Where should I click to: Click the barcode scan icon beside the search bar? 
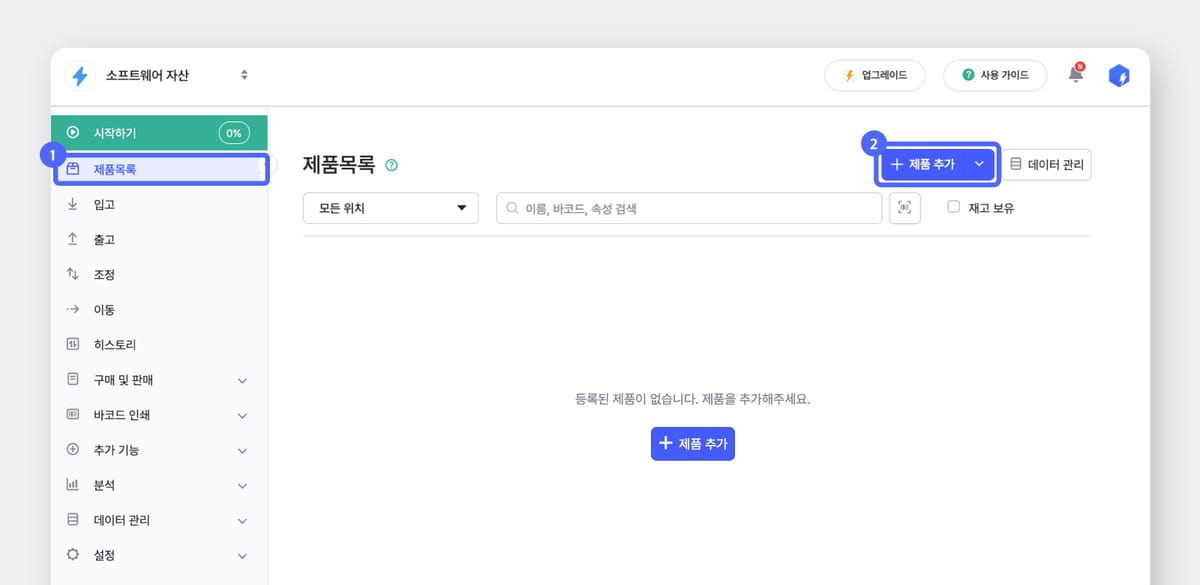[x=905, y=208]
